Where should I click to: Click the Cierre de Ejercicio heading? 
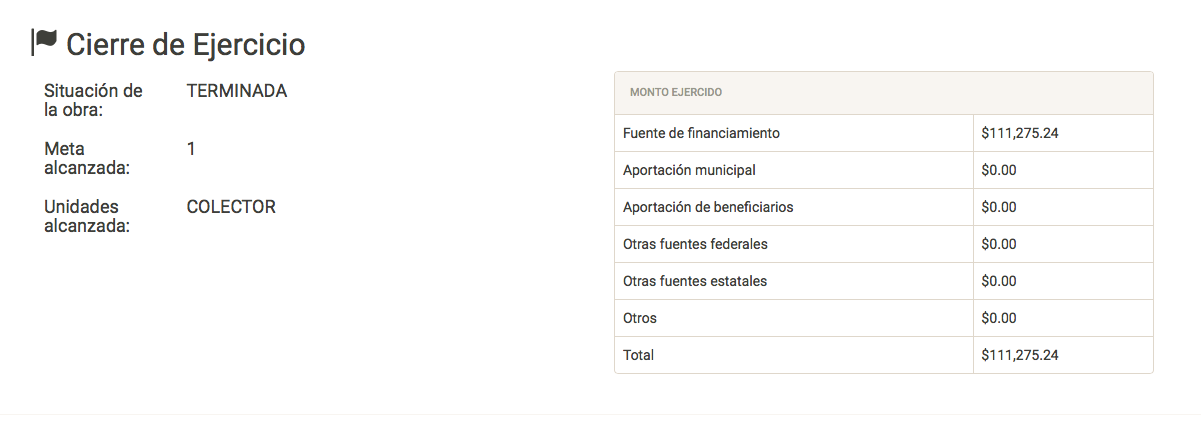click(x=185, y=45)
